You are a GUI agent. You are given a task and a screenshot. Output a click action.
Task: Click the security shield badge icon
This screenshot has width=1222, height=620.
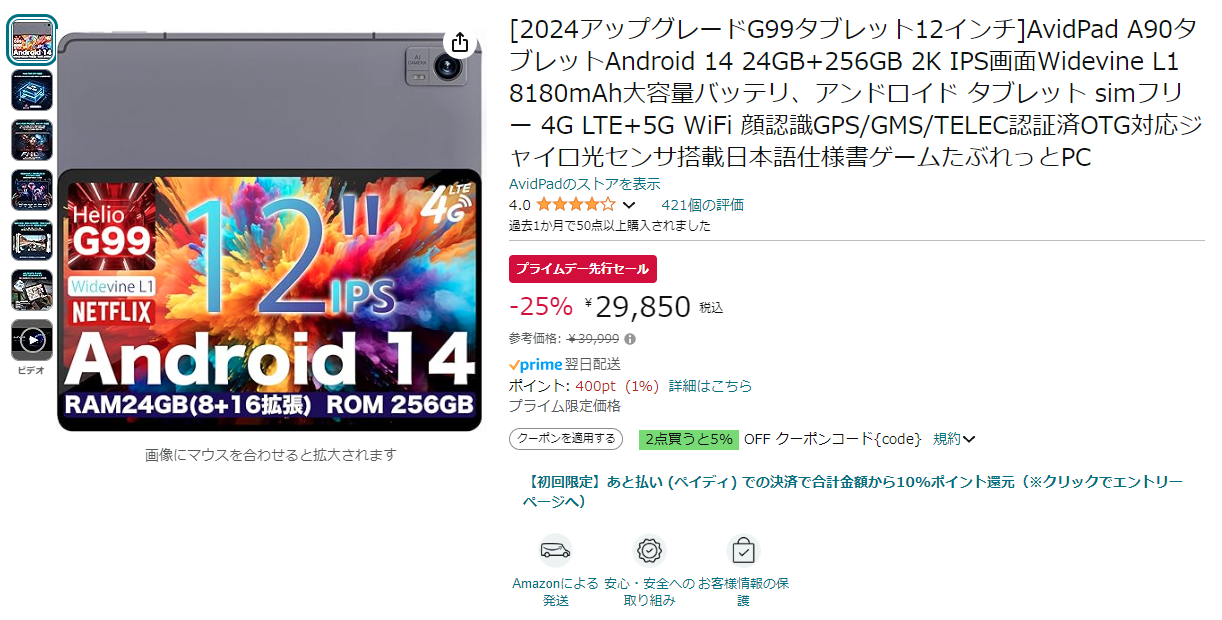(650, 550)
